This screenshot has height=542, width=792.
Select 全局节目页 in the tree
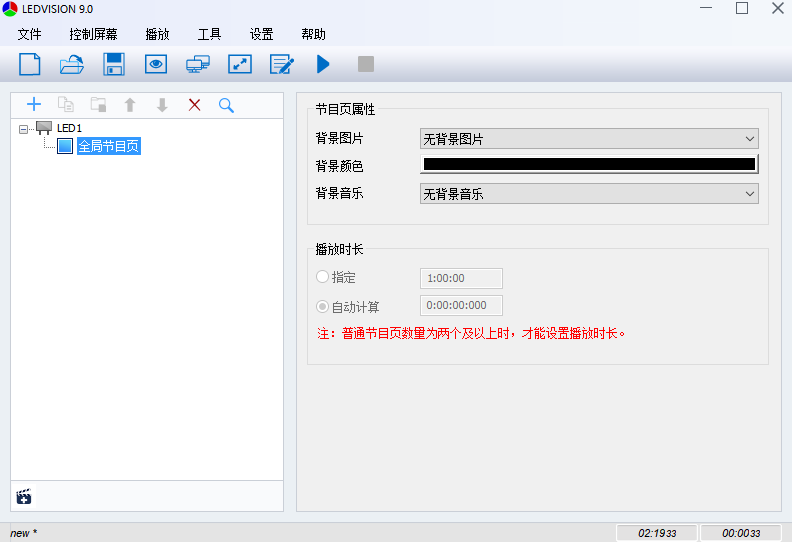[x=108, y=146]
